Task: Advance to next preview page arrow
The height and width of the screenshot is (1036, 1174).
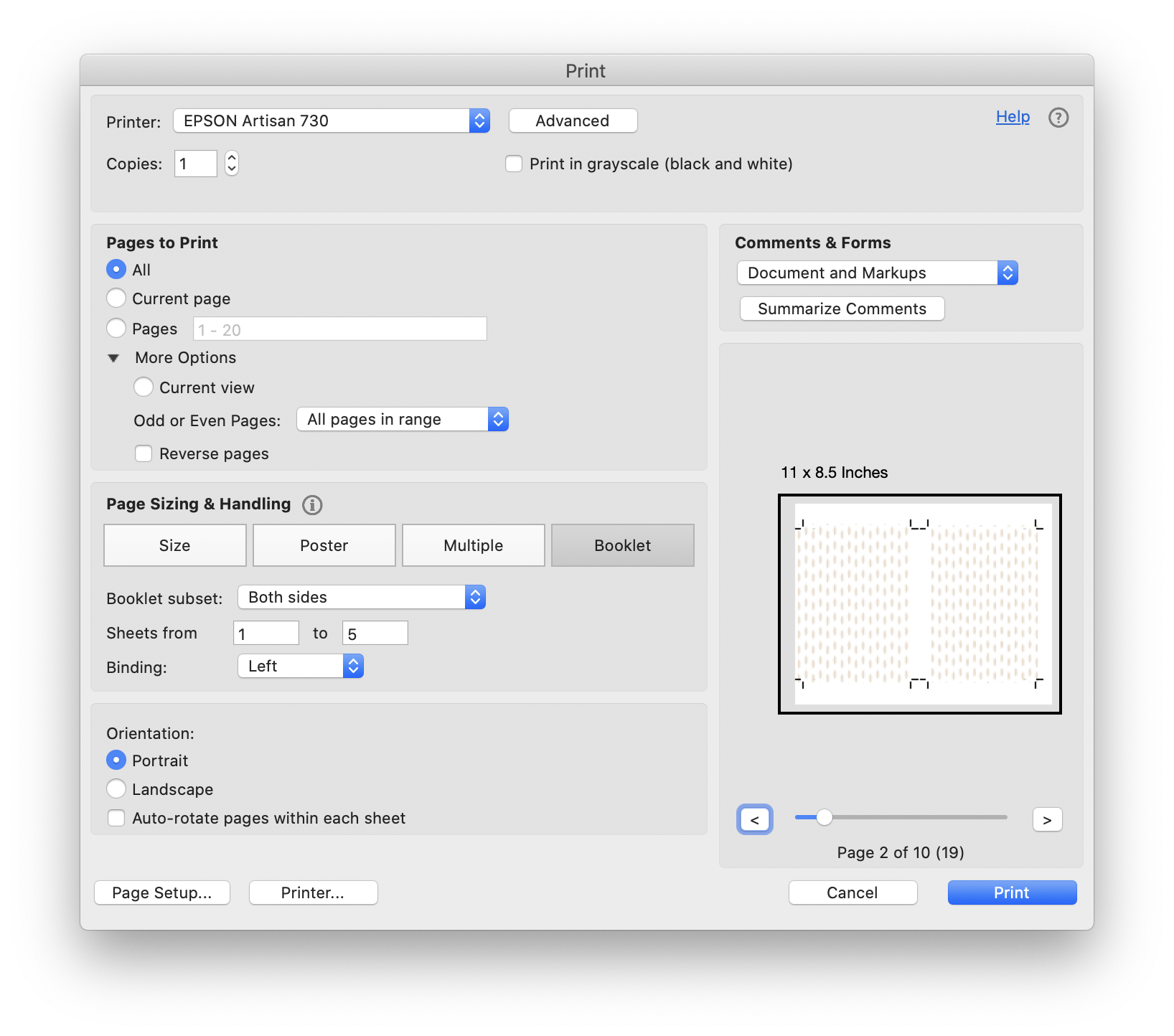Action: point(1047,819)
